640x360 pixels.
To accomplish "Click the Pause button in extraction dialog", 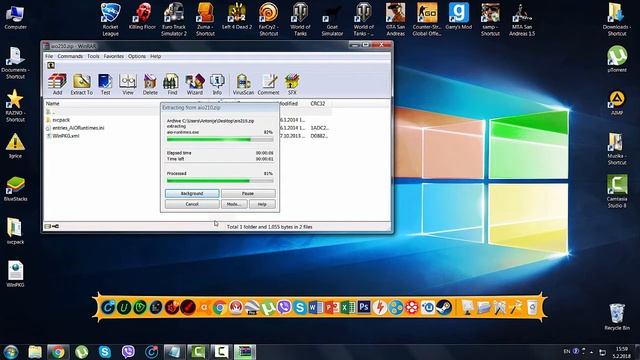I will [248, 193].
